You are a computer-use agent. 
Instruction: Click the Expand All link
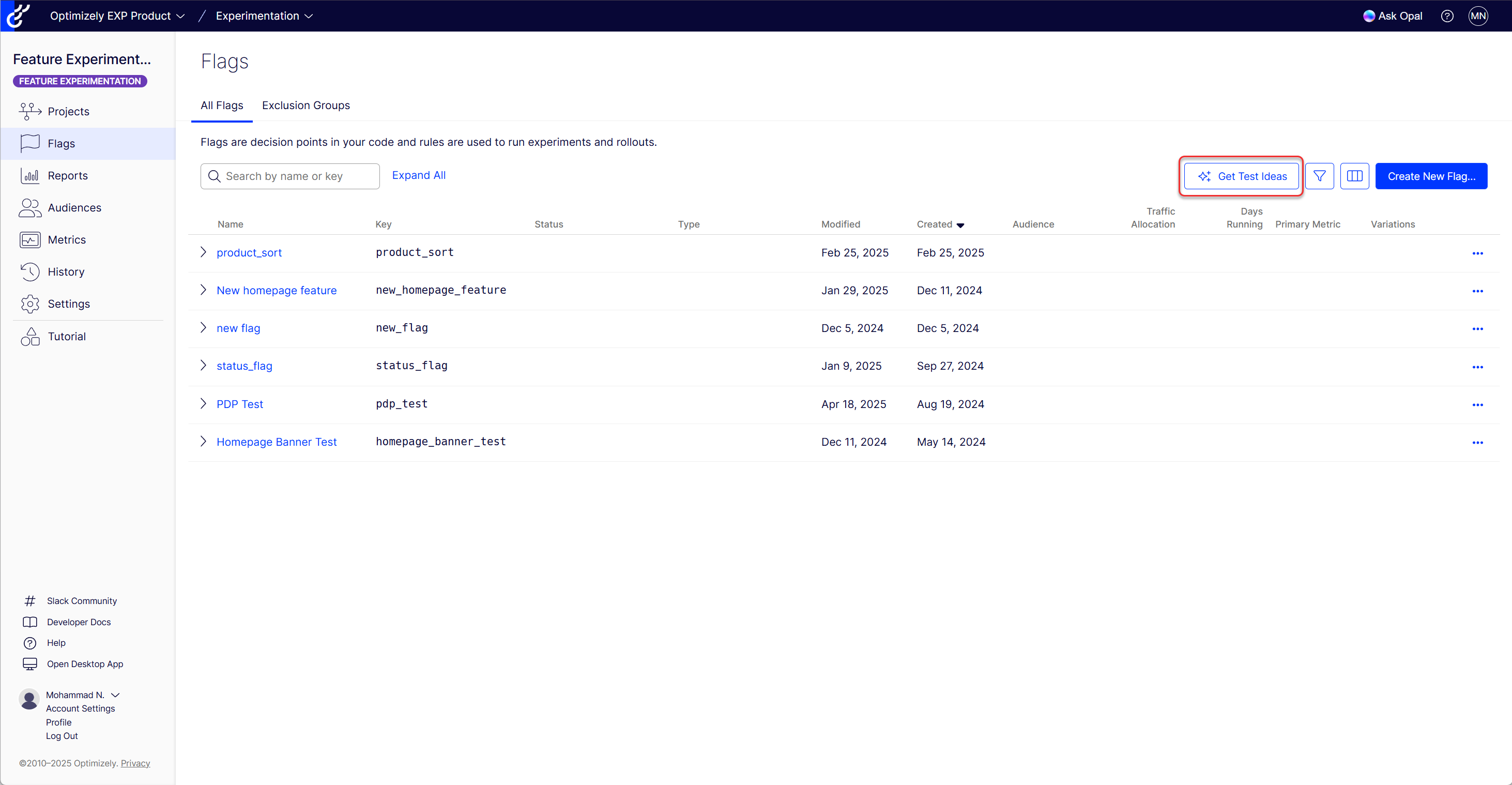[x=419, y=175]
